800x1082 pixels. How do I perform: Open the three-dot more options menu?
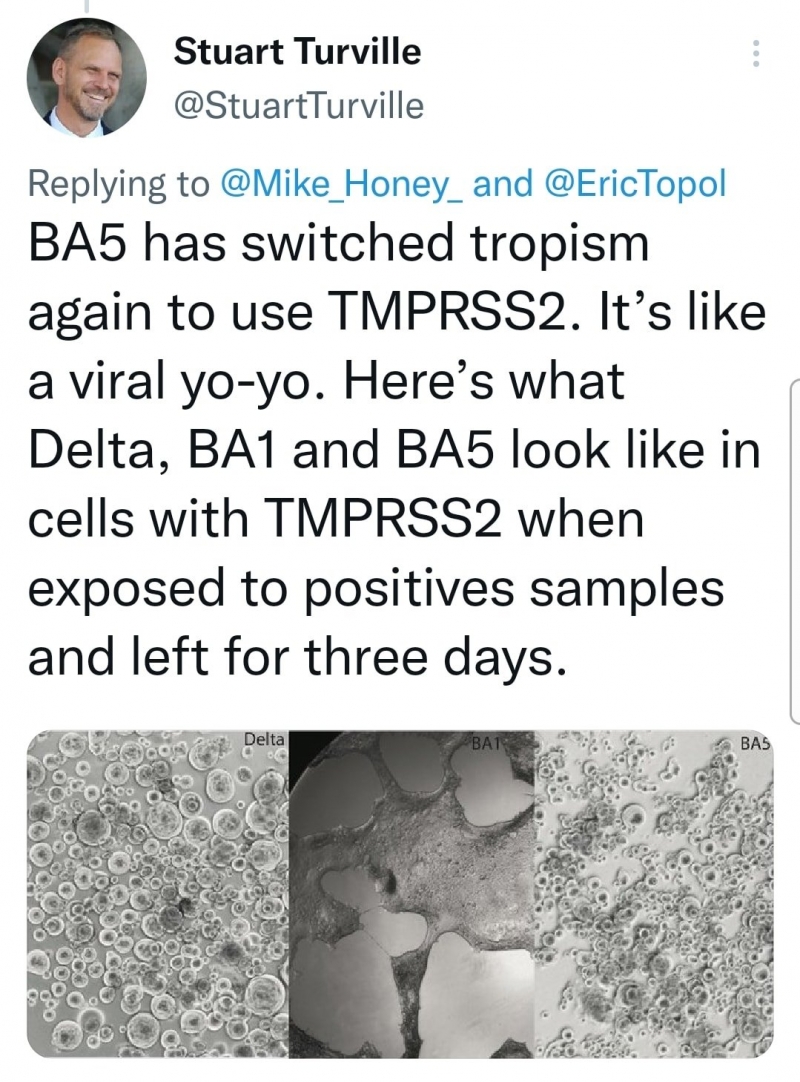coord(756,53)
